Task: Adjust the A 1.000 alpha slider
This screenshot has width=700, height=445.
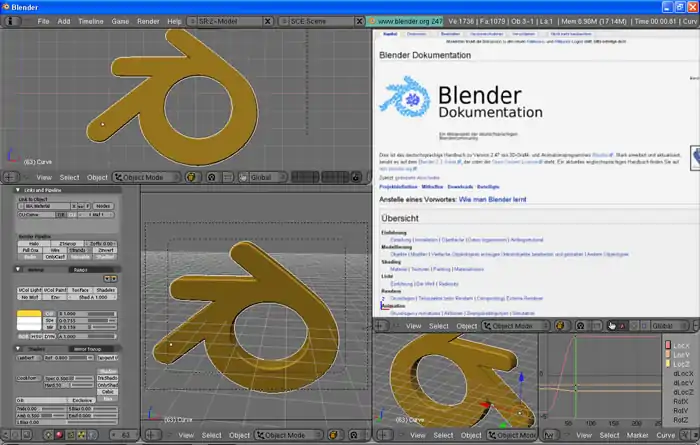Action: tap(87, 336)
